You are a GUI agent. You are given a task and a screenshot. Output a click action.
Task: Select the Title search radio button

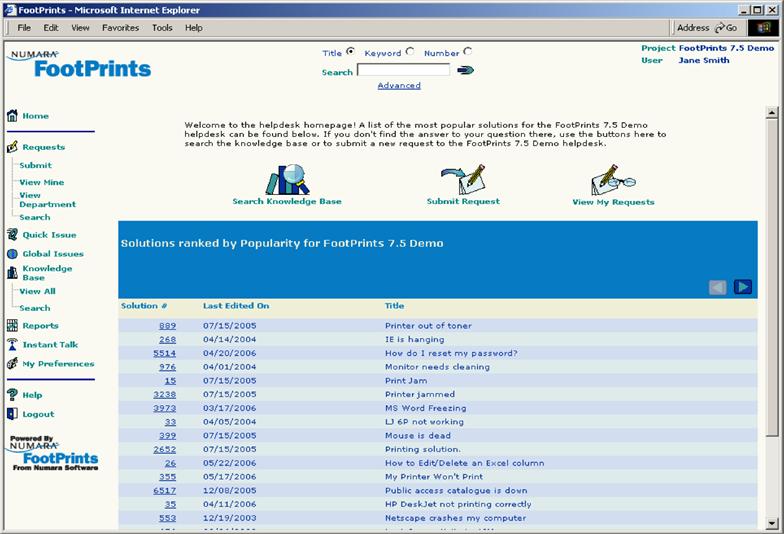pyautogui.click(x=351, y=52)
